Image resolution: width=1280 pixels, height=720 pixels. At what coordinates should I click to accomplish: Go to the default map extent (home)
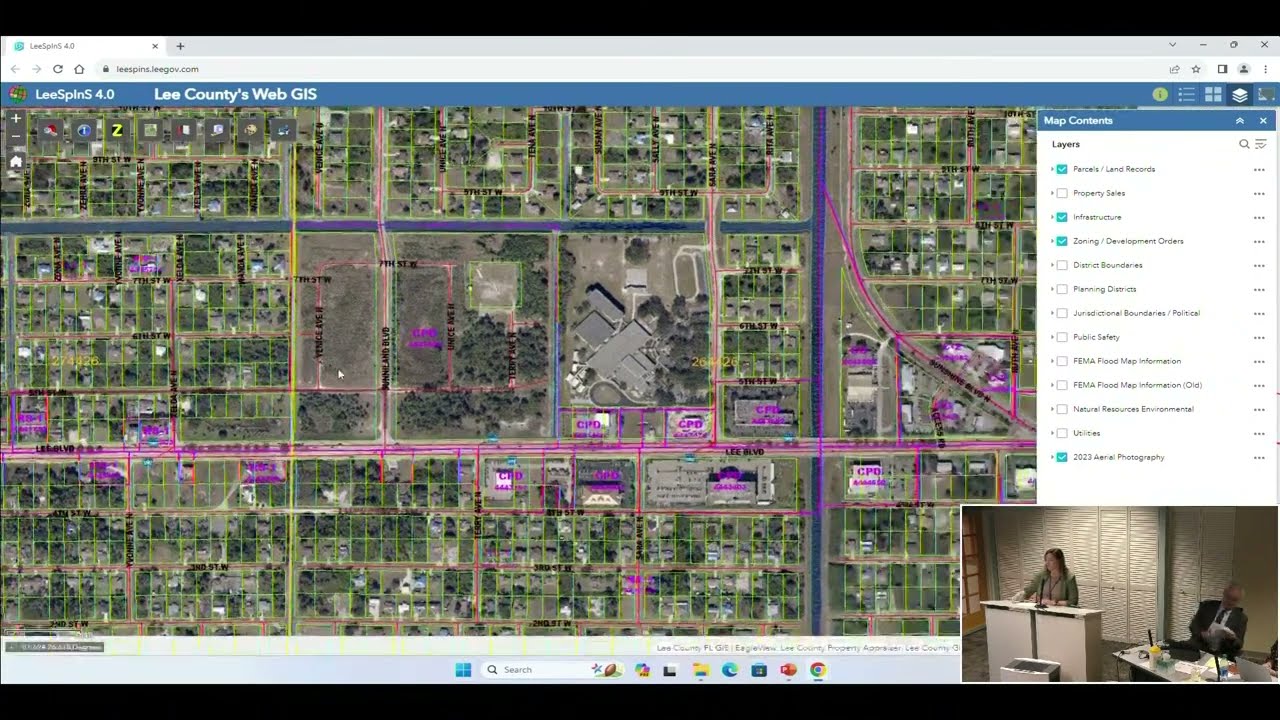tap(16, 160)
